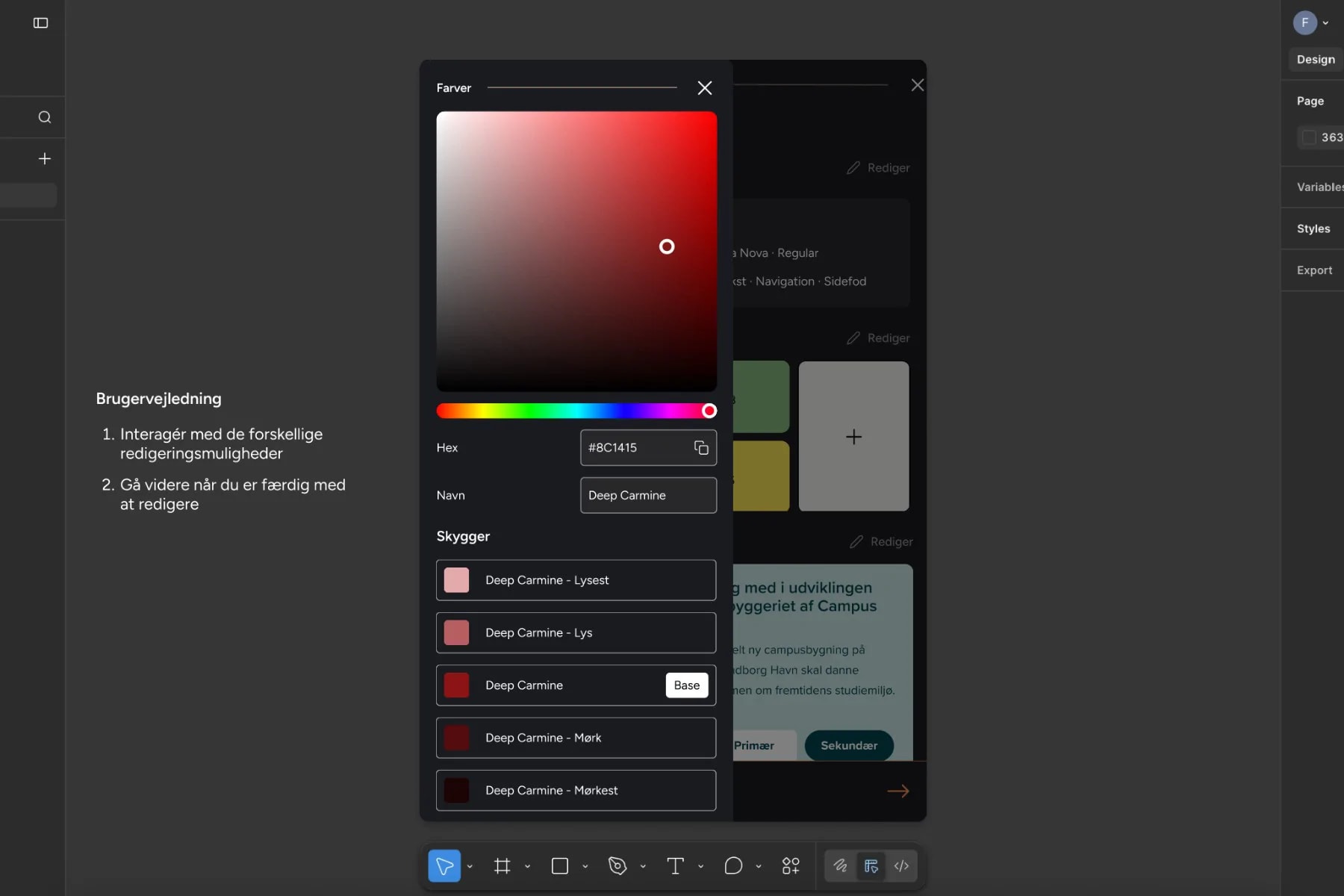1344x896 pixels.
Task: Click the orange next arrow
Action: click(x=898, y=791)
